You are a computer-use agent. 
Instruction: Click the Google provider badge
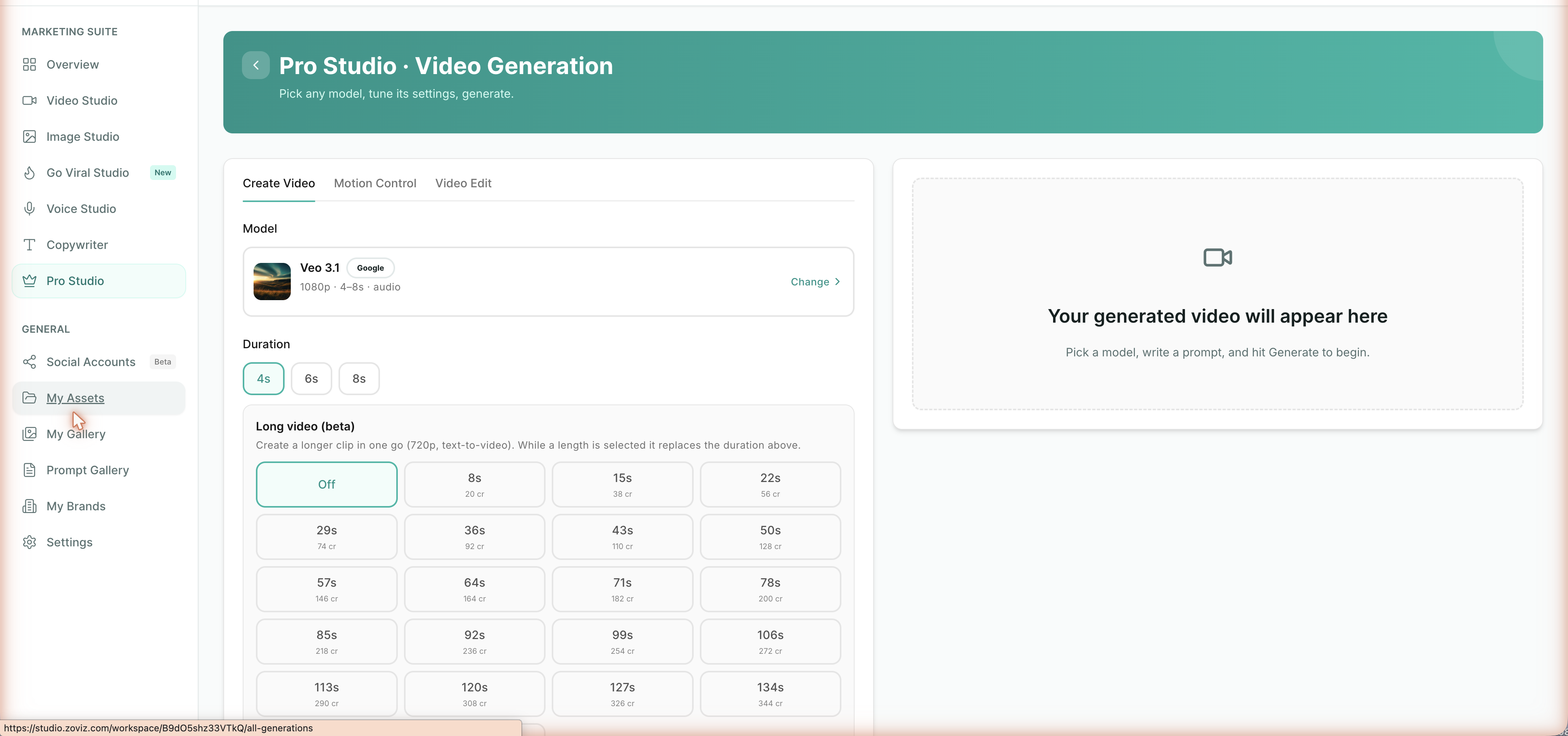coord(370,268)
